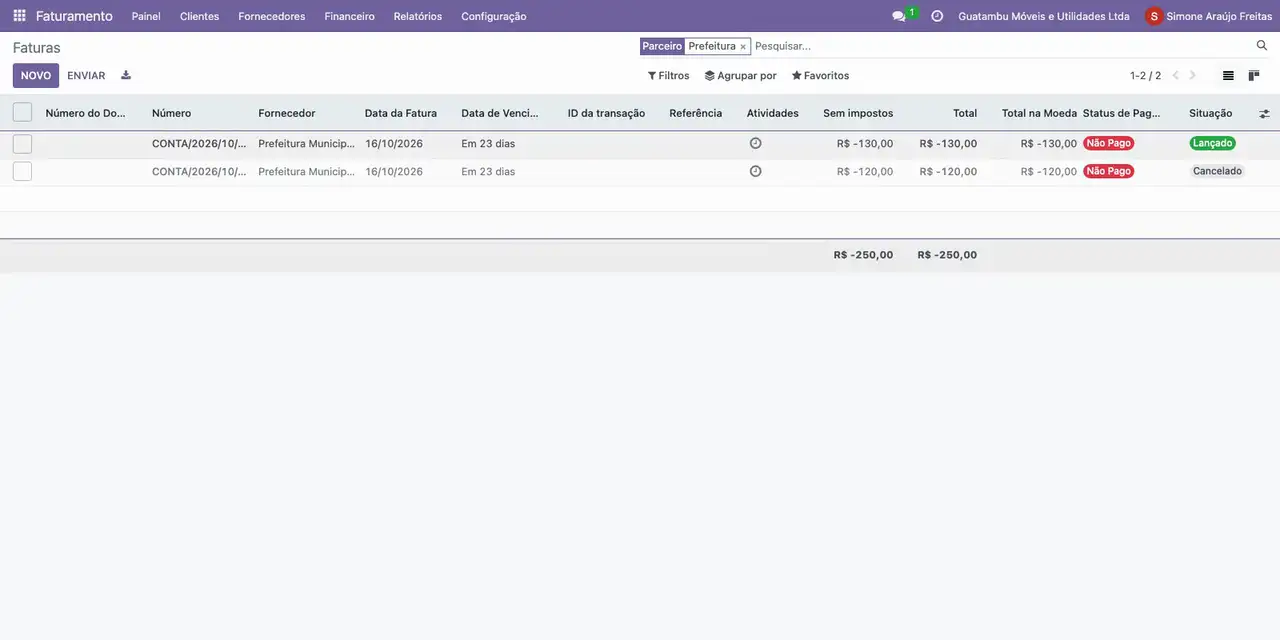Expand the Agrupar por dropdown

(740, 76)
